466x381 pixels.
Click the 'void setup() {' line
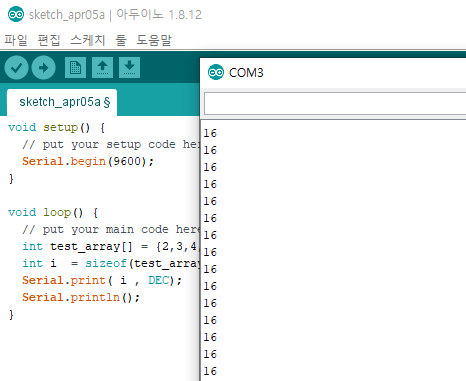pos(57,127)
